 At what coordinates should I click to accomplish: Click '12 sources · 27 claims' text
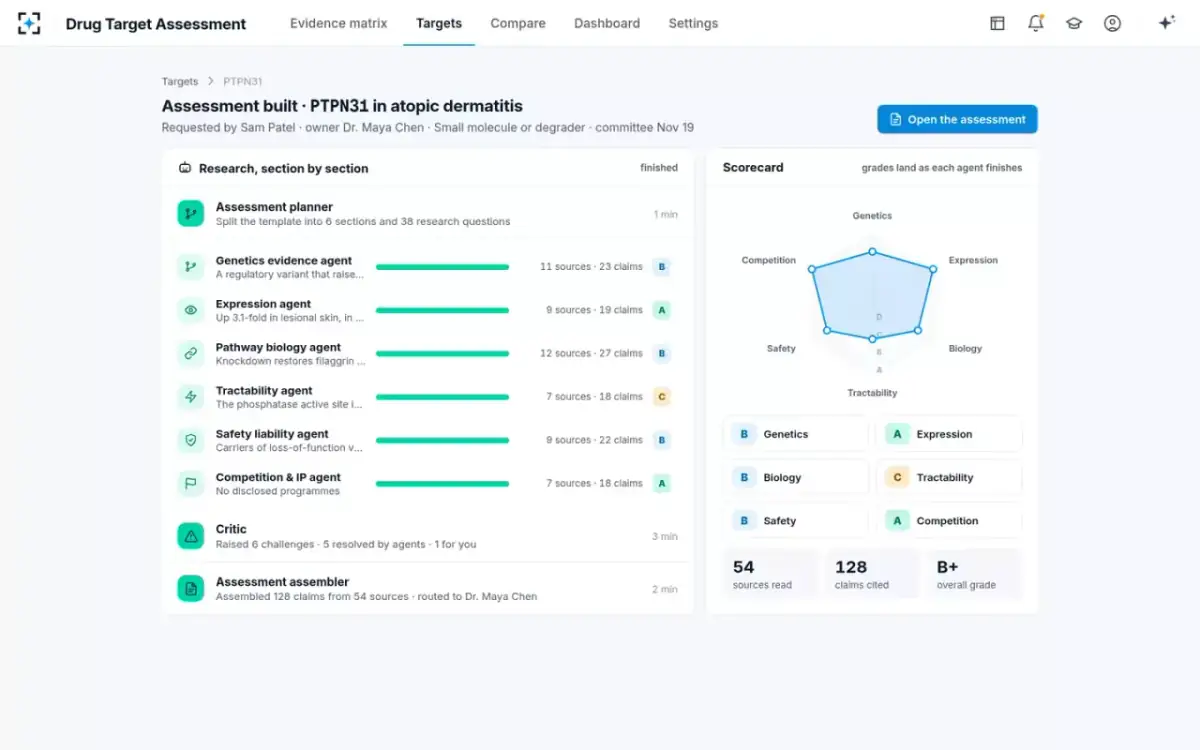tap(591, 353)
